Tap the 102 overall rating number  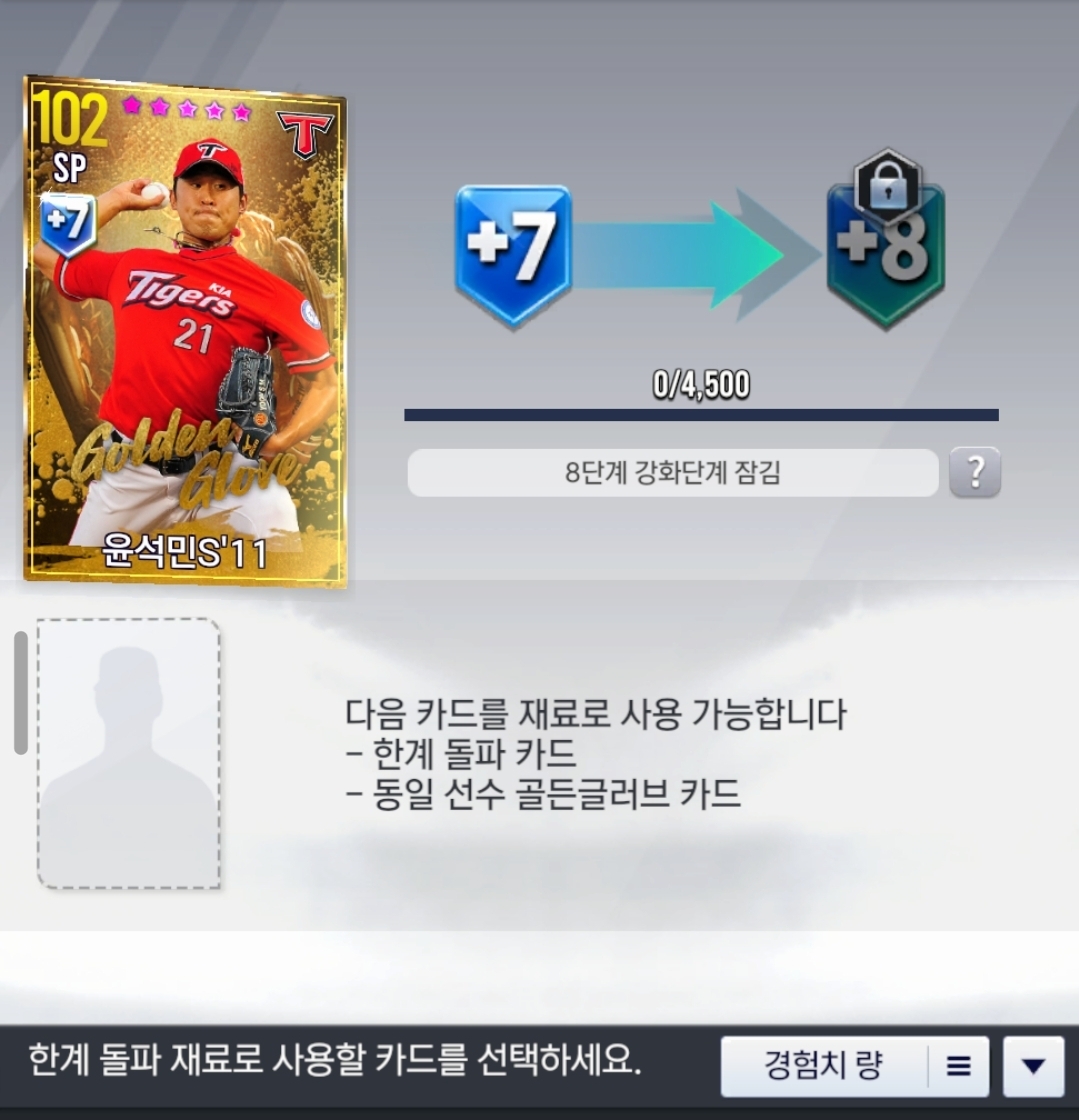click(x=71, y=120)
